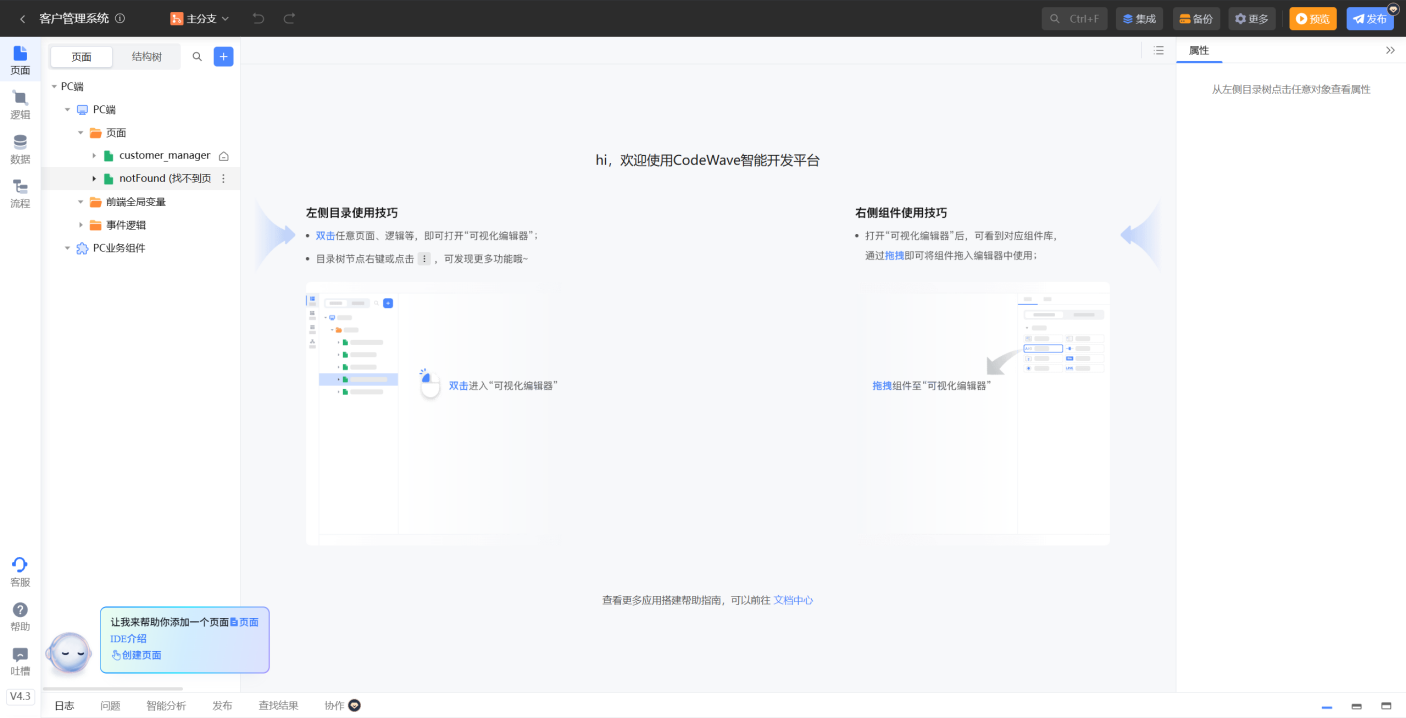This screenshot has height=718, width=1406.
Task: Select the 属性 properties tab
Action: pos(1199,50)
